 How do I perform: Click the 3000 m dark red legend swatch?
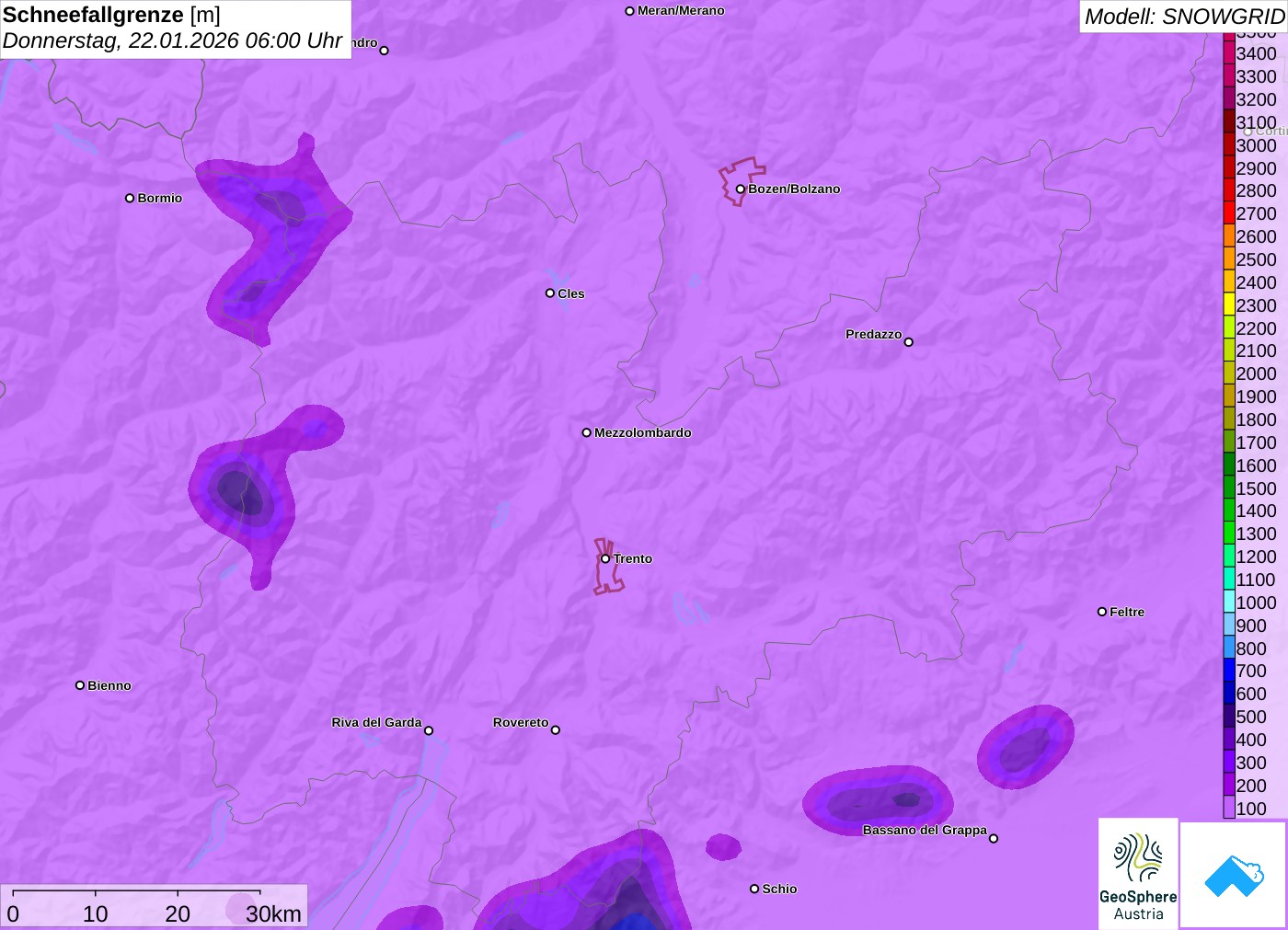pos(1229,145)
